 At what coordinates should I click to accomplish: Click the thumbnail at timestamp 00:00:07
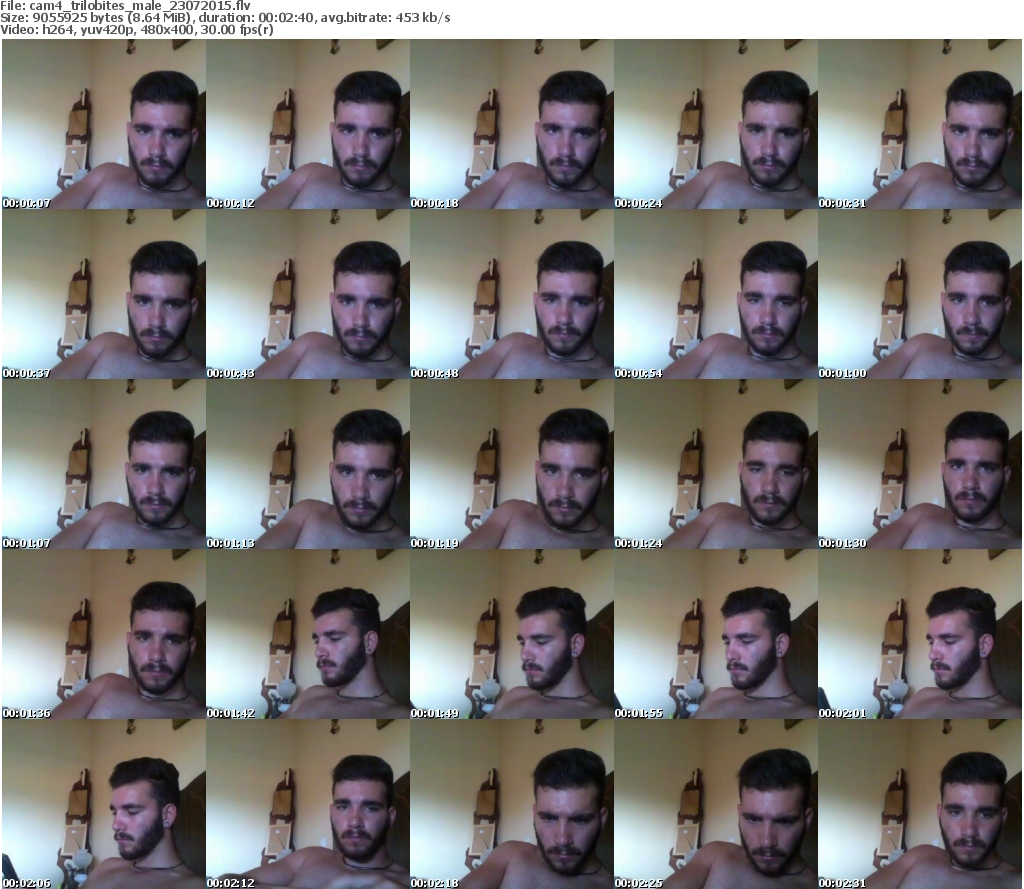103,124
